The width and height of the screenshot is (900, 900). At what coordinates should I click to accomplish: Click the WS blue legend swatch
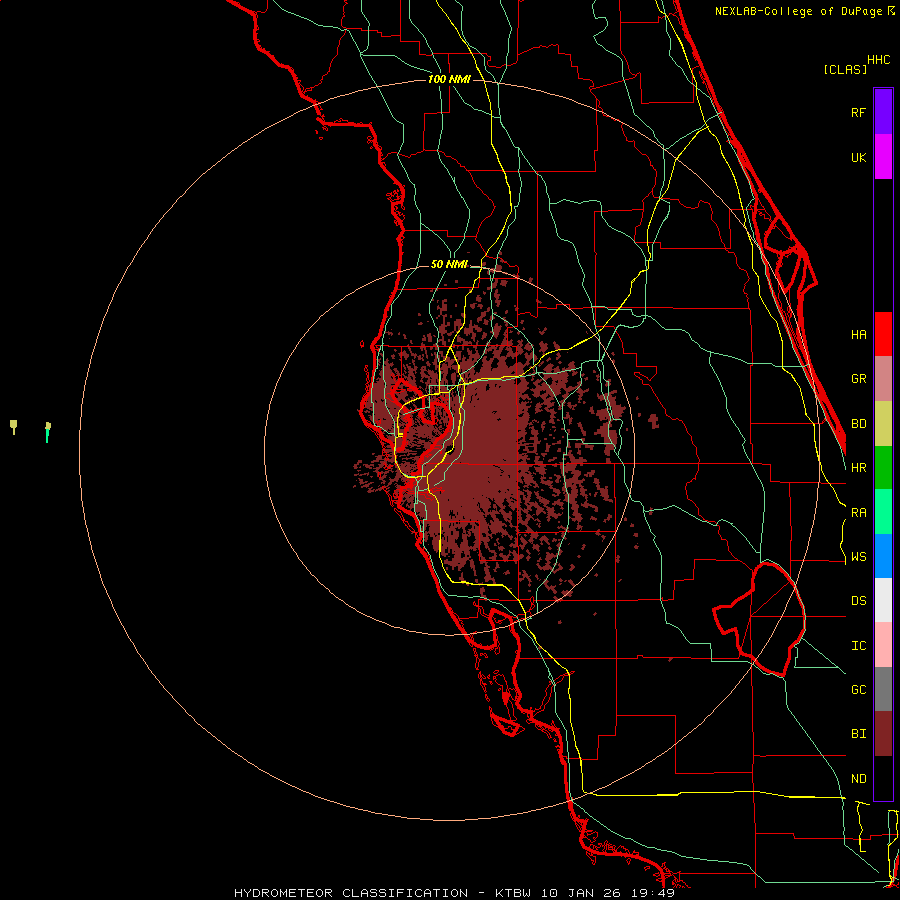883,556
